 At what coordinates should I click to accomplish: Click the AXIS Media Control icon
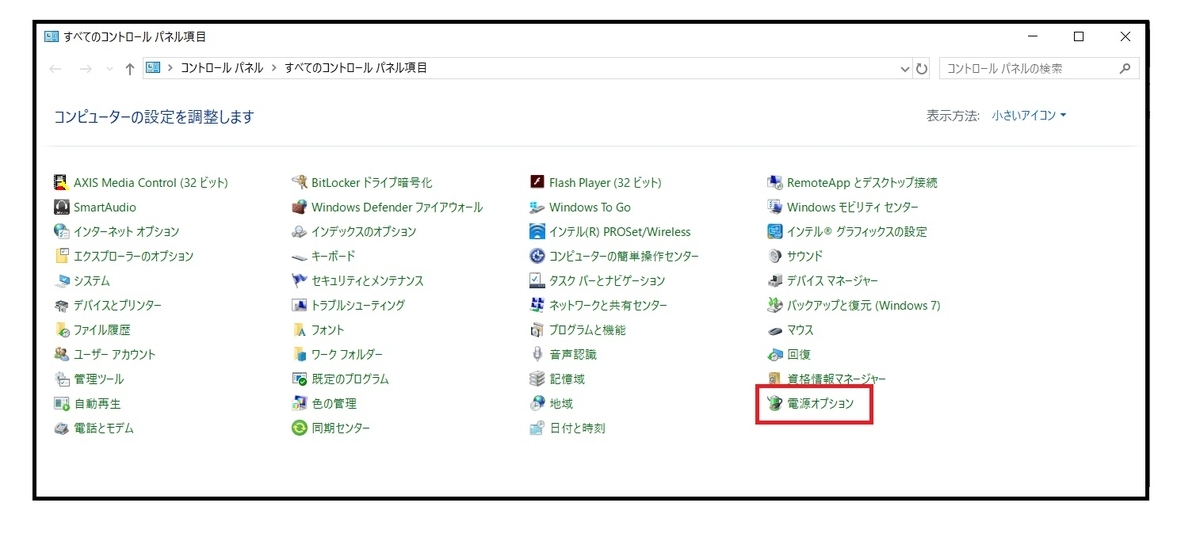pos(62,183)
